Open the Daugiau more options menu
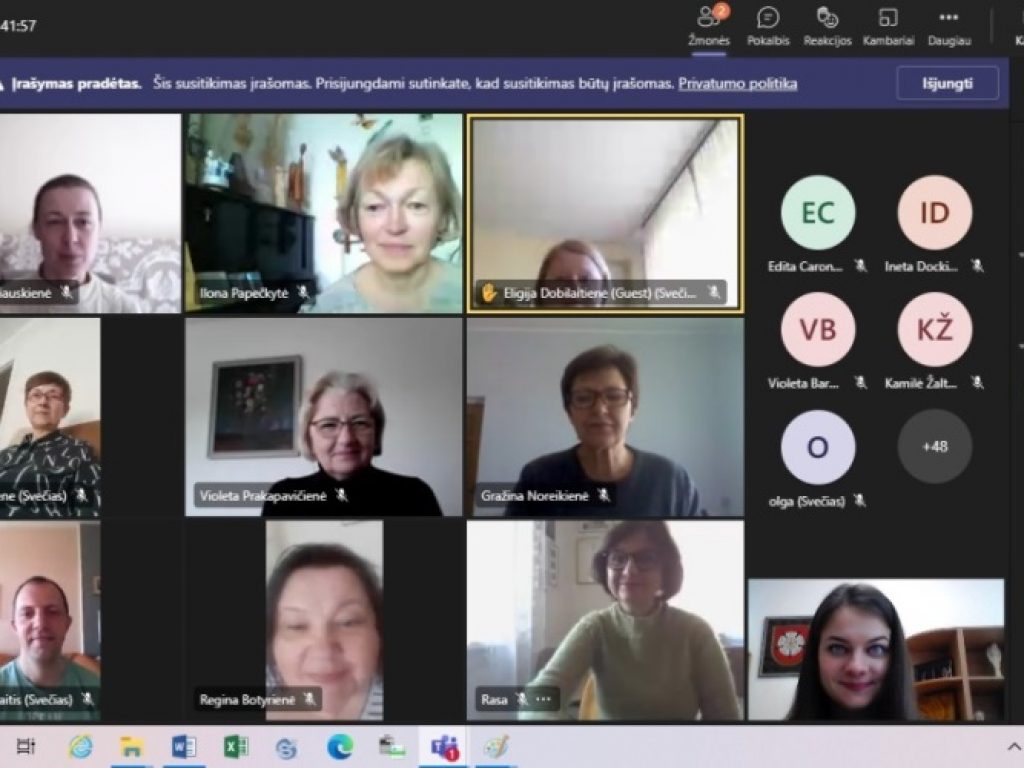1024x768 pixels. (949, 26)
